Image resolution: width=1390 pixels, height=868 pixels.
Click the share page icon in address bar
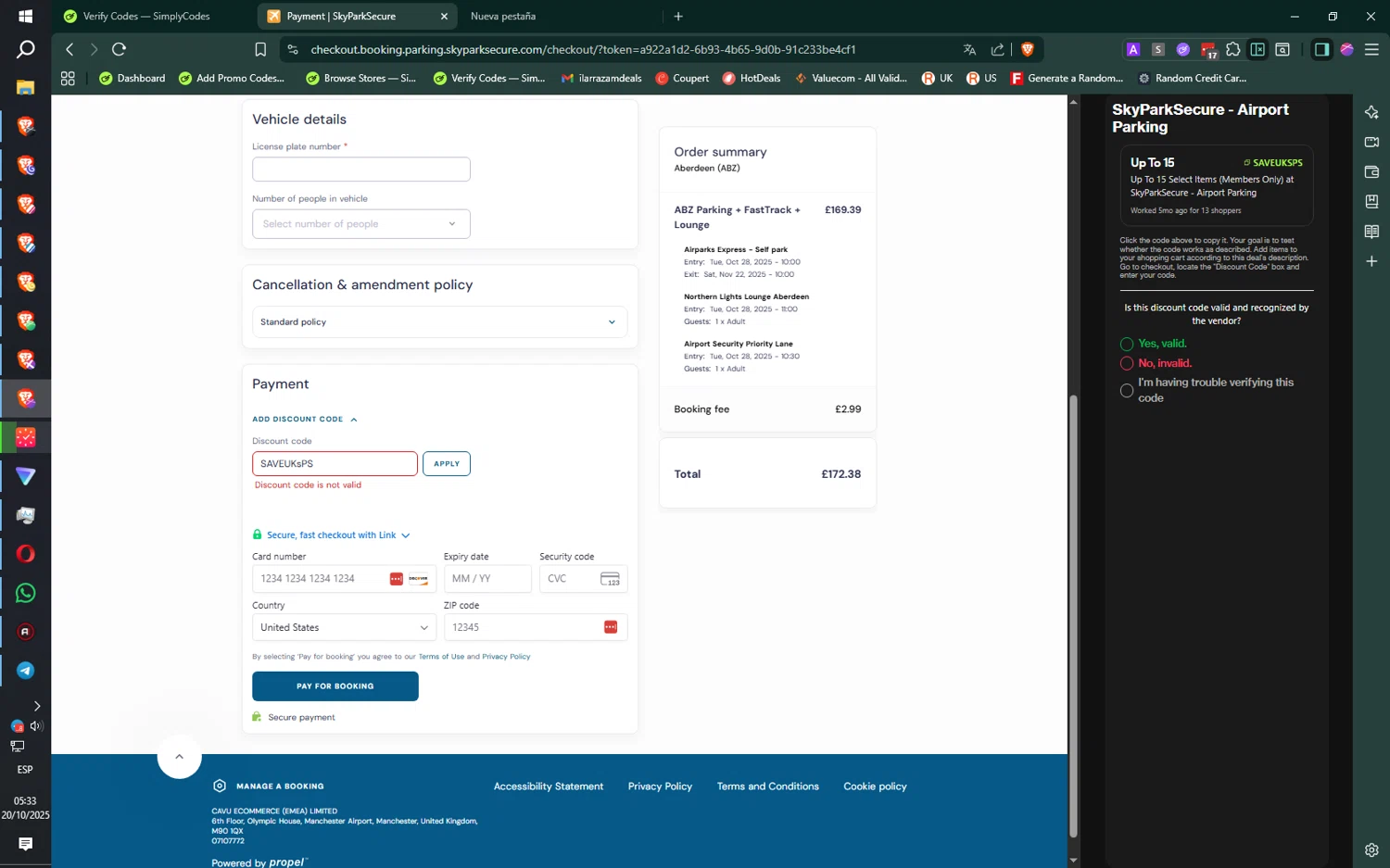[997, 49]
